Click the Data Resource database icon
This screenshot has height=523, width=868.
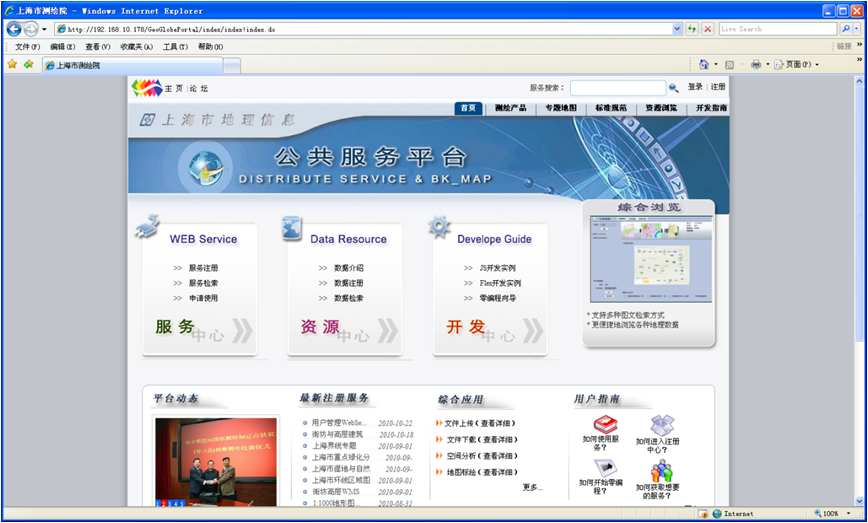292,227
